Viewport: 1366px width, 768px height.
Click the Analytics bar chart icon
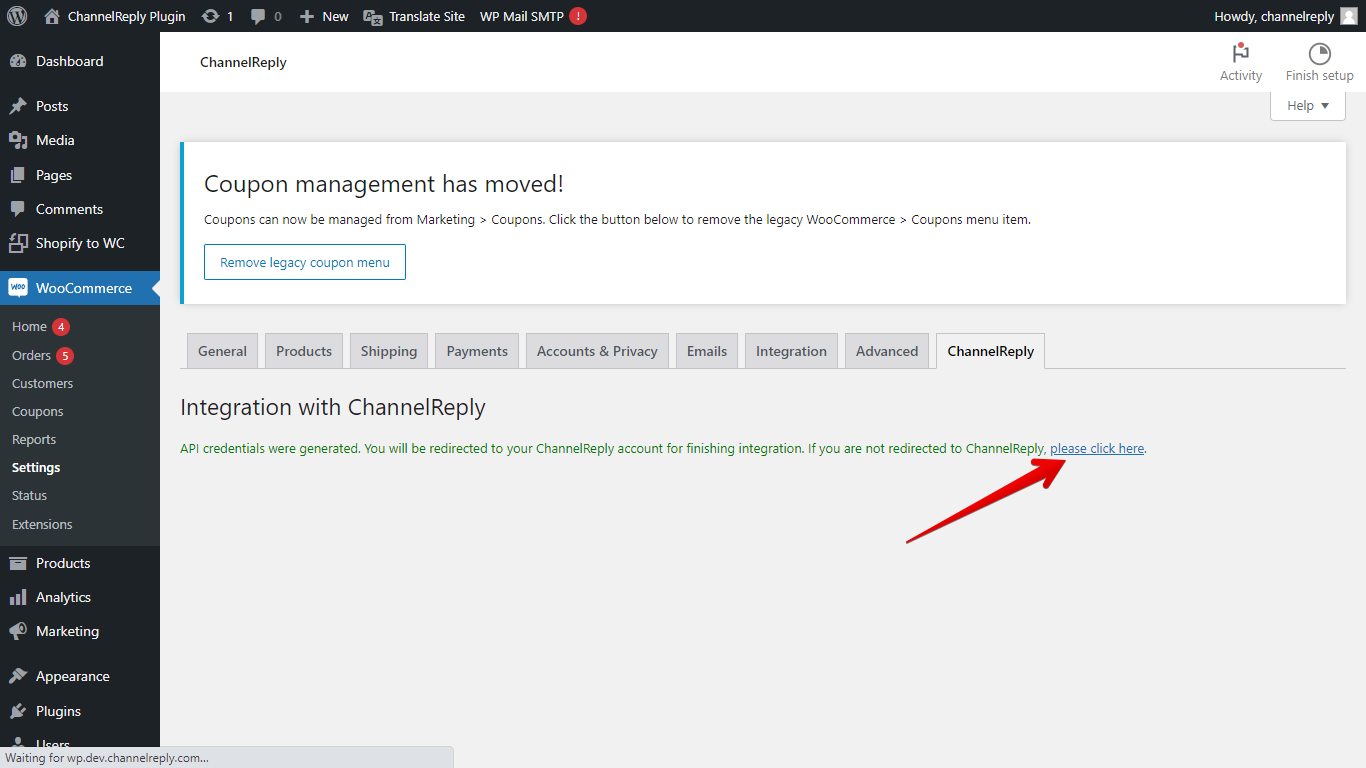tap(18, 597)
